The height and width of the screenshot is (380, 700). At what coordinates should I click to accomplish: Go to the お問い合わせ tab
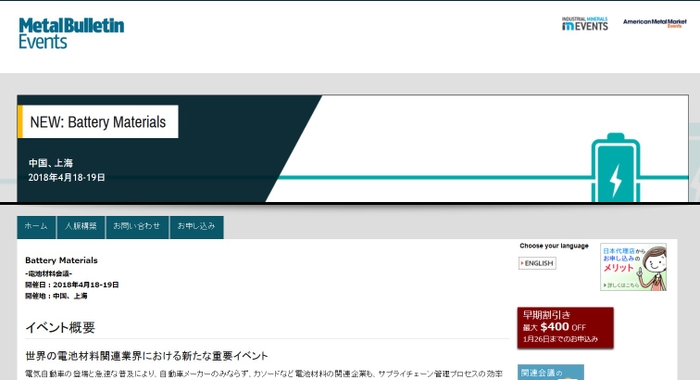[x=137, y=227]
